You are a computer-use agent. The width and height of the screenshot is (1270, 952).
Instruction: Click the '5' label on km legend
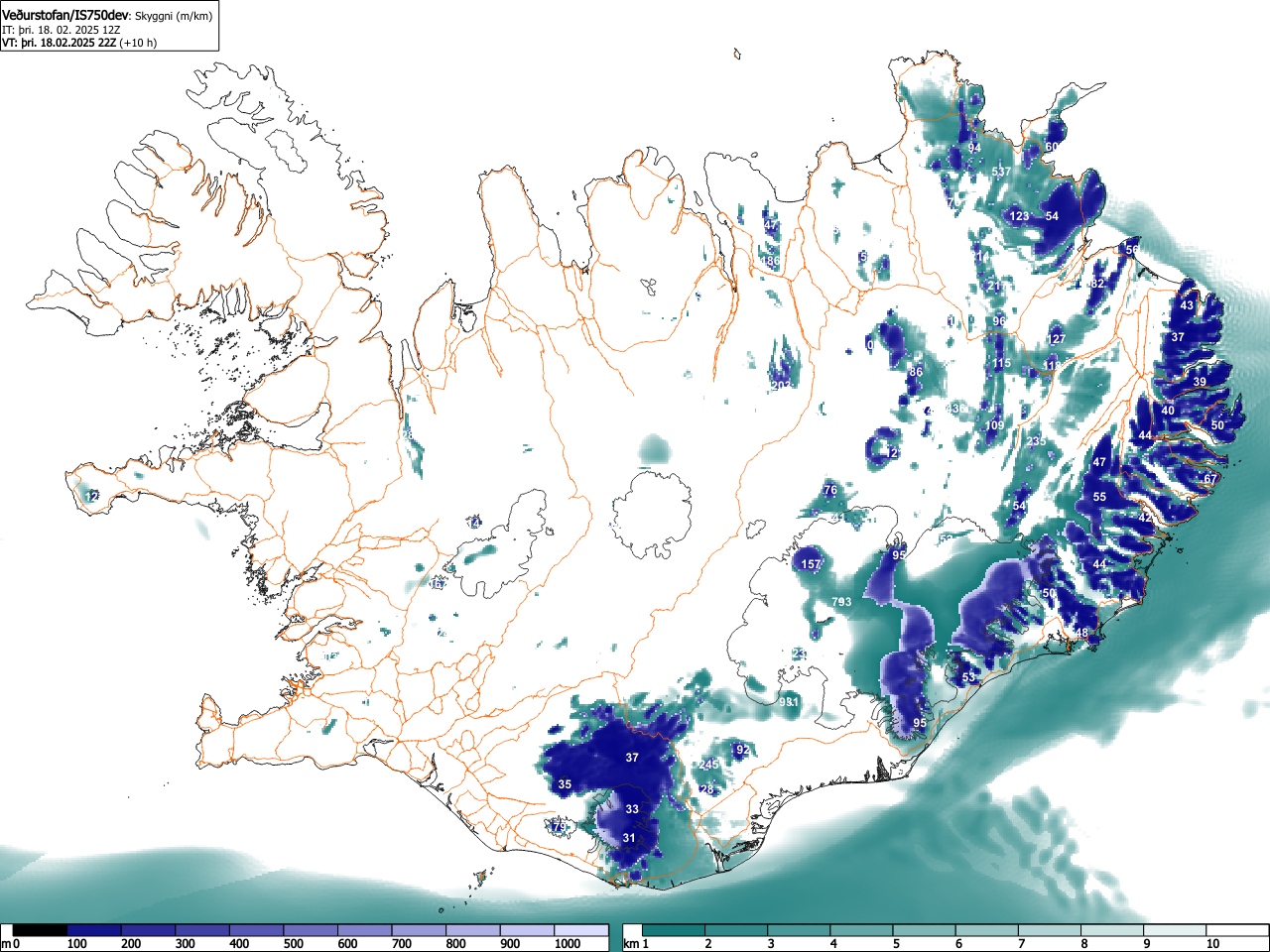[x=896, y=944]
